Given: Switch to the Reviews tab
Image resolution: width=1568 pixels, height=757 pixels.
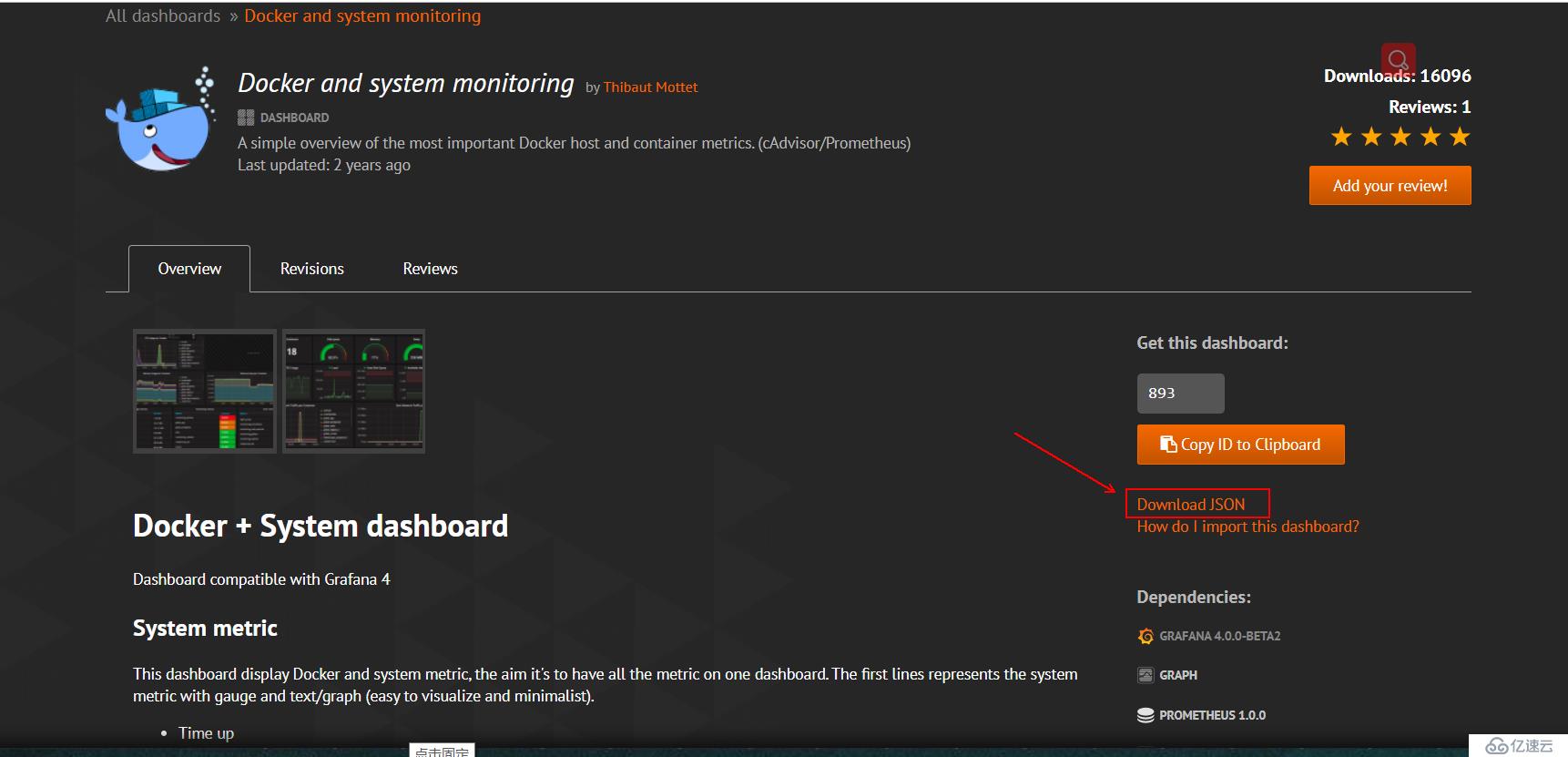Looking at the screenshot, I should tap(430, 269).
